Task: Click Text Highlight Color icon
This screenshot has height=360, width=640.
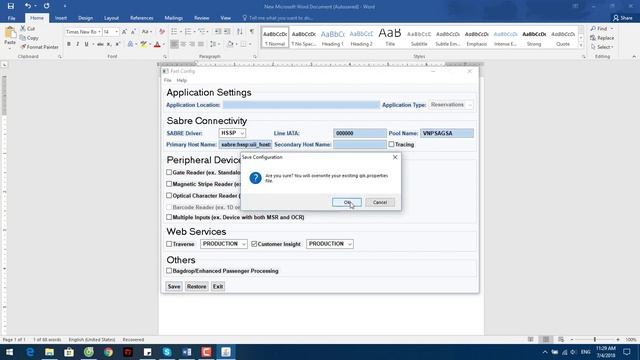Action: [143, 44]
